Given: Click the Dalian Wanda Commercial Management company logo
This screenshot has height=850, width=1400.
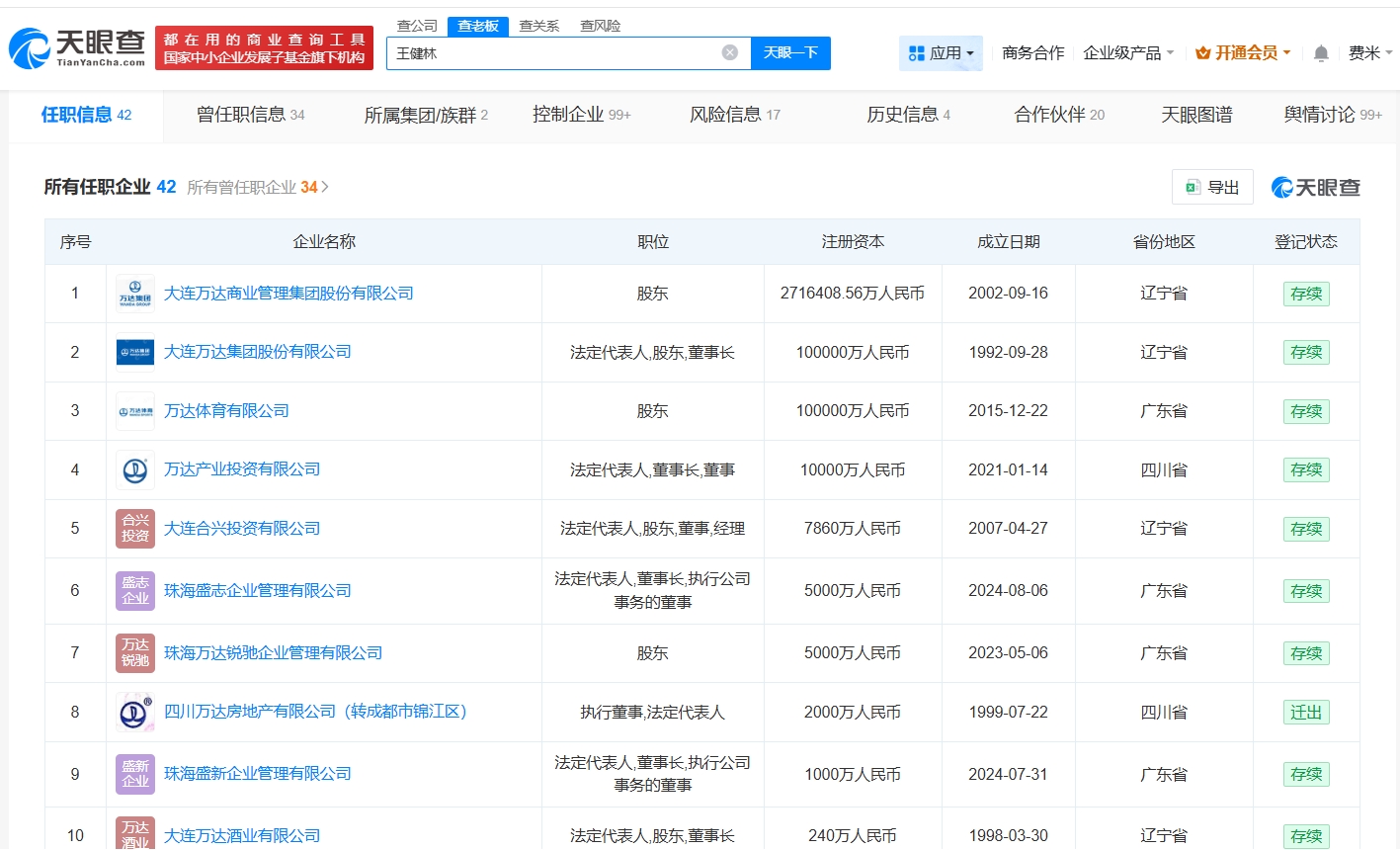Looking at the screenshot, I should coord(135,294).
